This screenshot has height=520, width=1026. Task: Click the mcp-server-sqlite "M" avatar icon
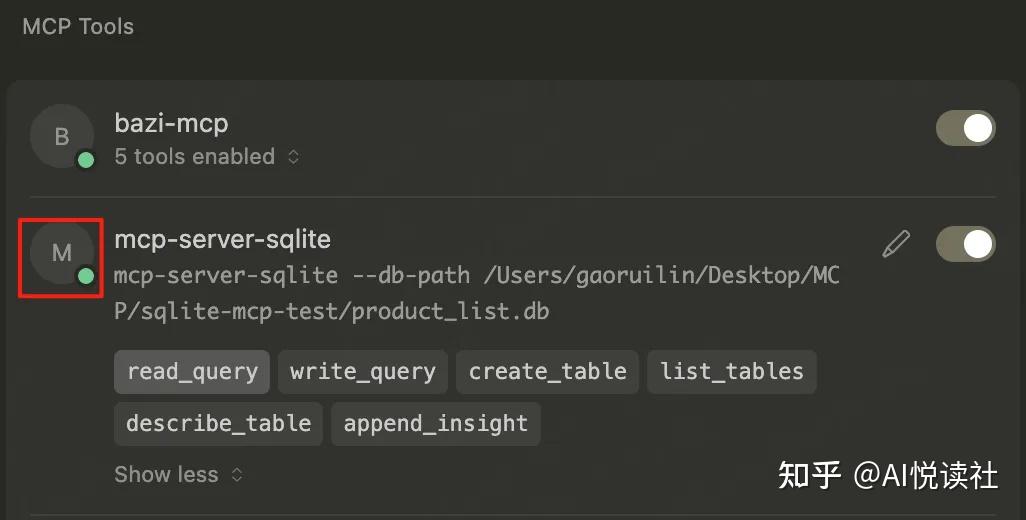point(61,252)
